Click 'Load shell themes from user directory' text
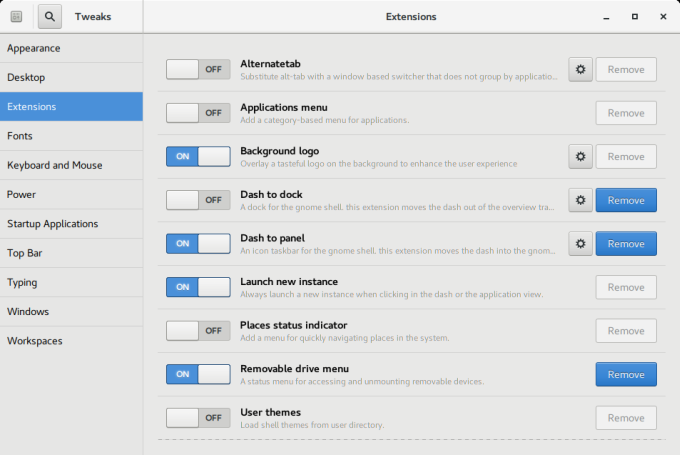 point(312,425)
